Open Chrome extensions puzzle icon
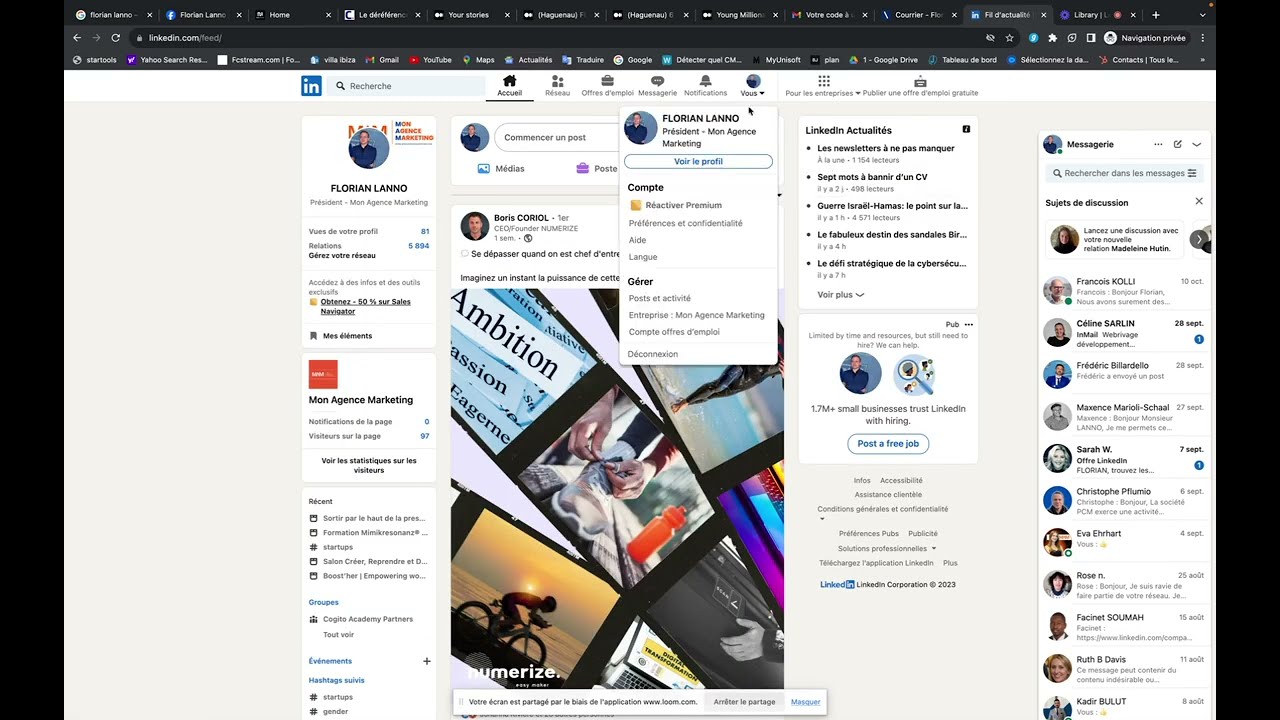Viewport: 1280px width, 720px height. tap(1052, 37)
